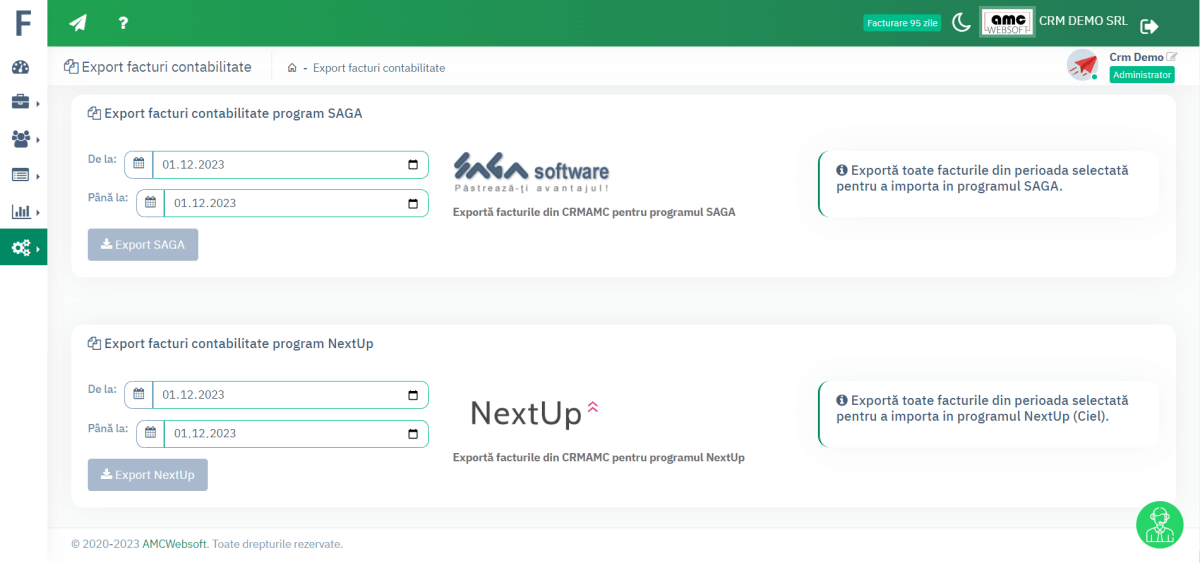Expand the settings gears sidebar menu
Screen dimensions: 1200x563
(22, 247)
